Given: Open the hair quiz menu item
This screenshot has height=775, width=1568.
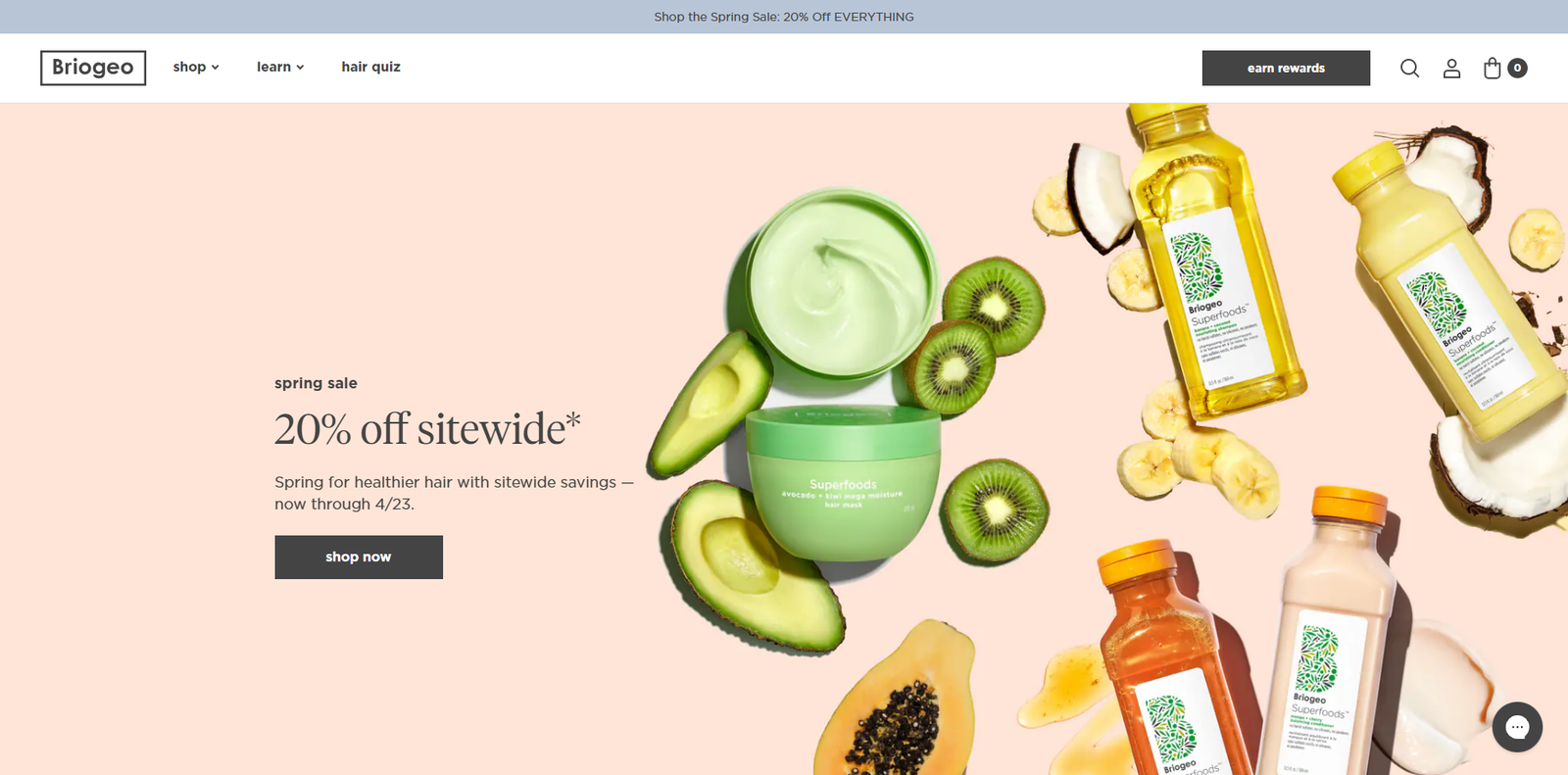Looking at the screenshot, I should (370, 67).
